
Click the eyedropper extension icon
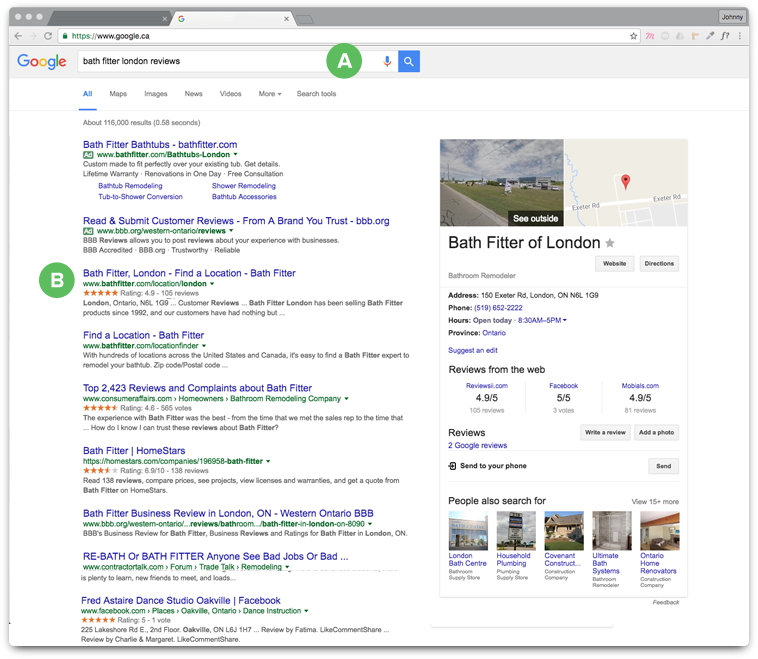[710, 36]
